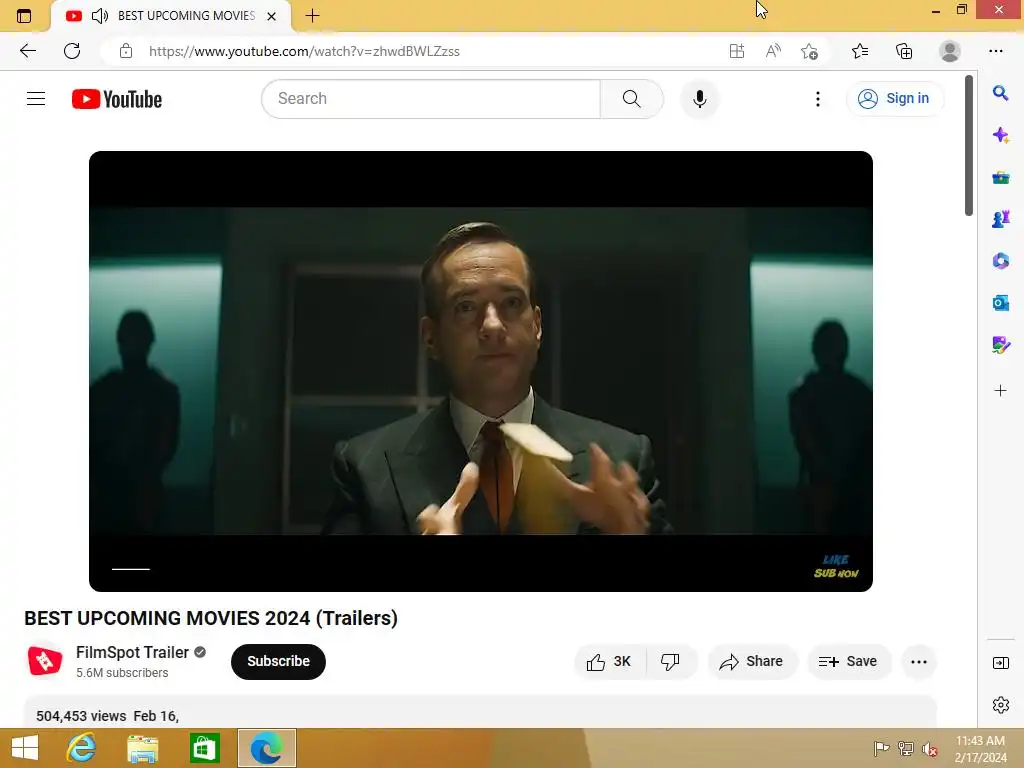Run search with the magnifier button
The image size is (1024, 768).
pos(632,99)
